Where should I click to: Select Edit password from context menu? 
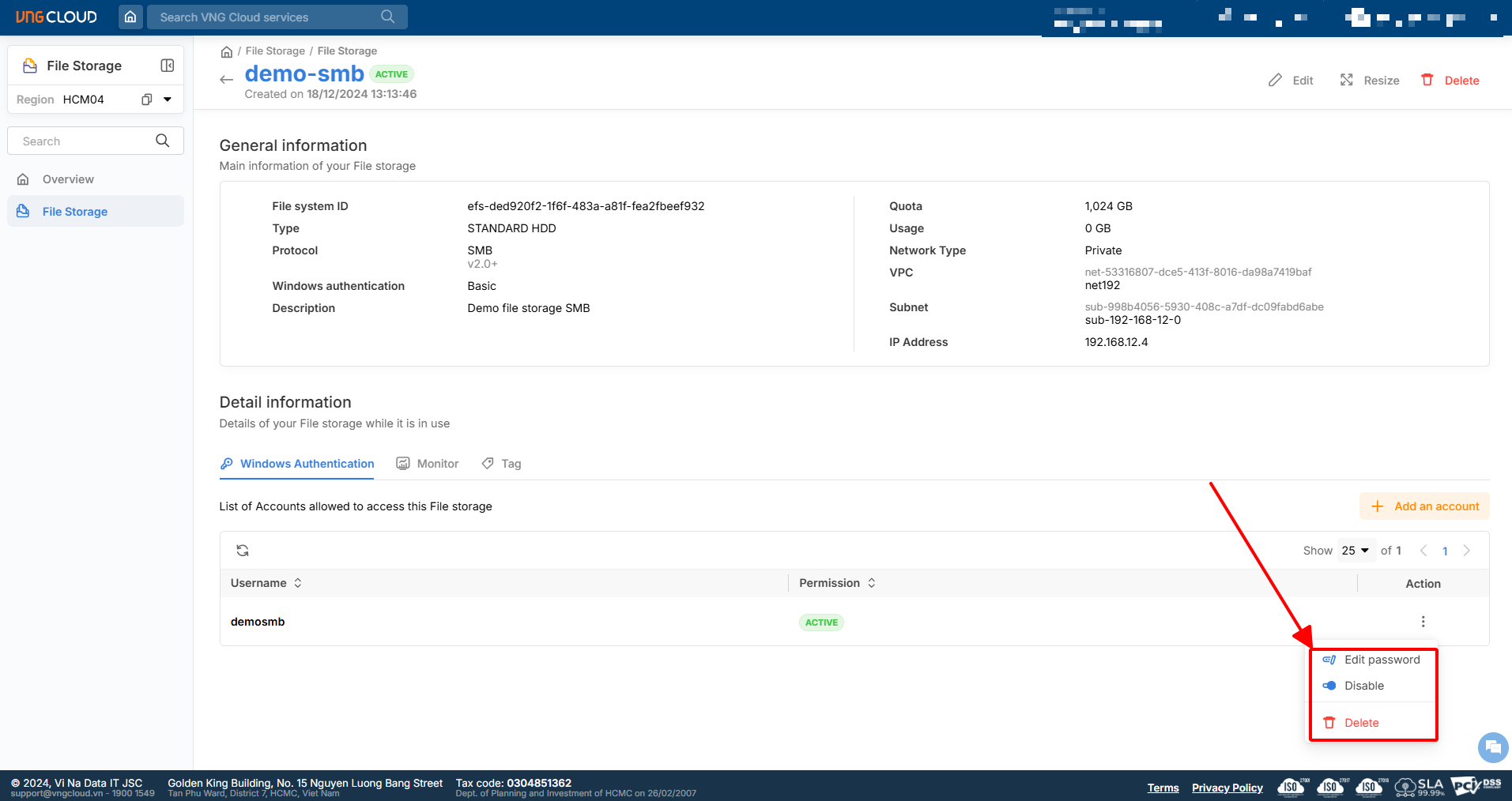coord(1381,660)
